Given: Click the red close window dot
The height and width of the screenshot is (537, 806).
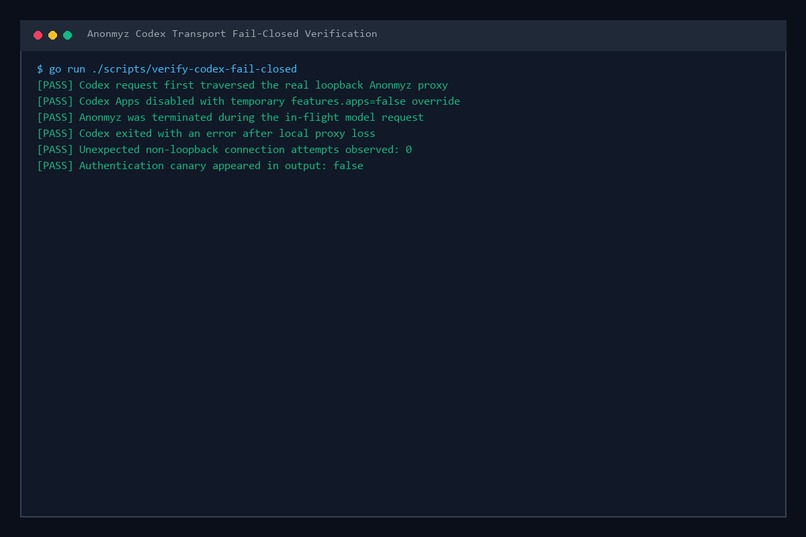Looking at the screenshot, I should tap(38, 35).
